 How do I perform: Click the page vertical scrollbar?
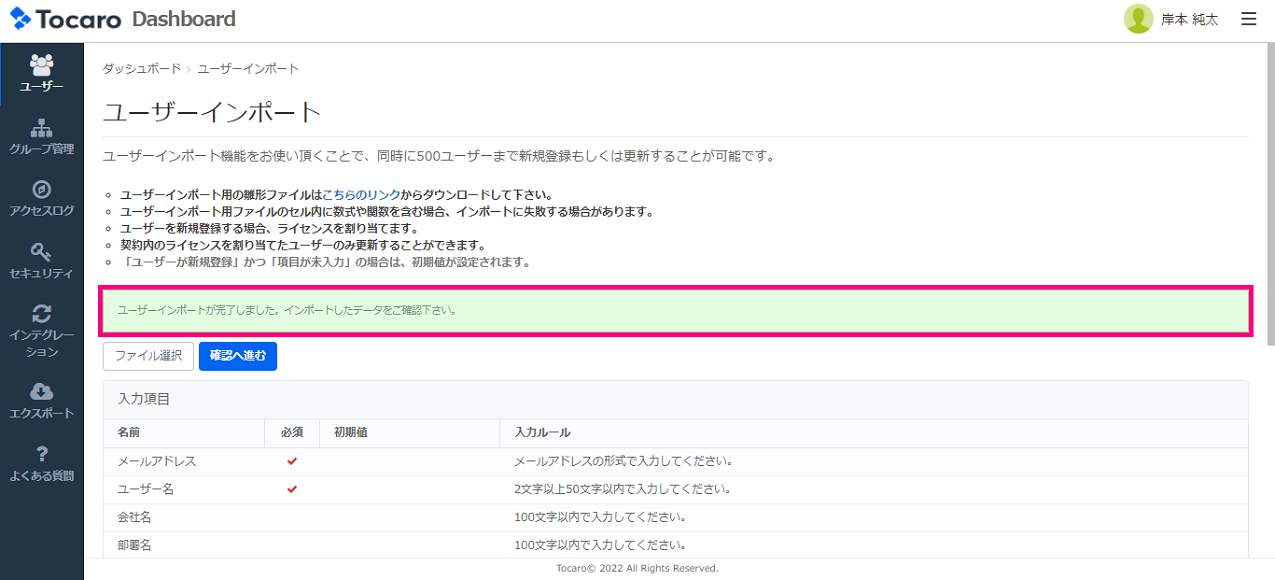click(x=1270, y=200)
